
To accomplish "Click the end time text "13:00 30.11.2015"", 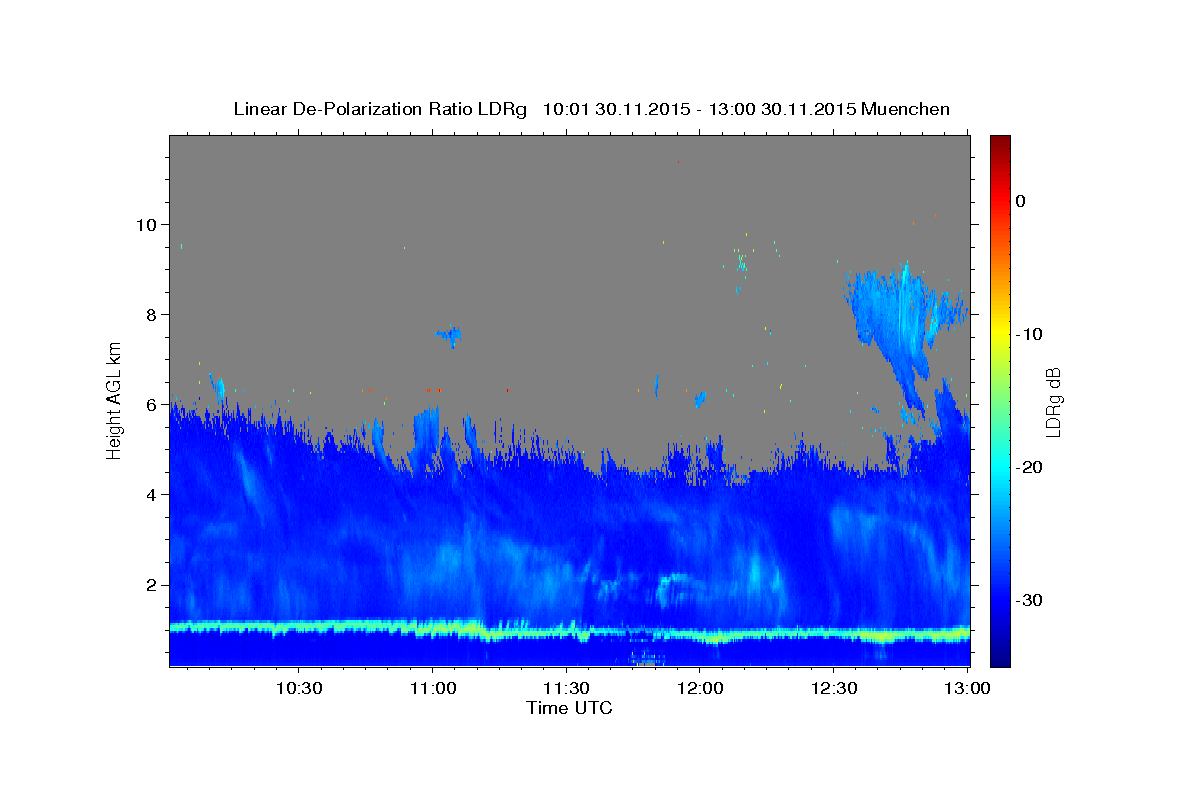I will (781, 109).
